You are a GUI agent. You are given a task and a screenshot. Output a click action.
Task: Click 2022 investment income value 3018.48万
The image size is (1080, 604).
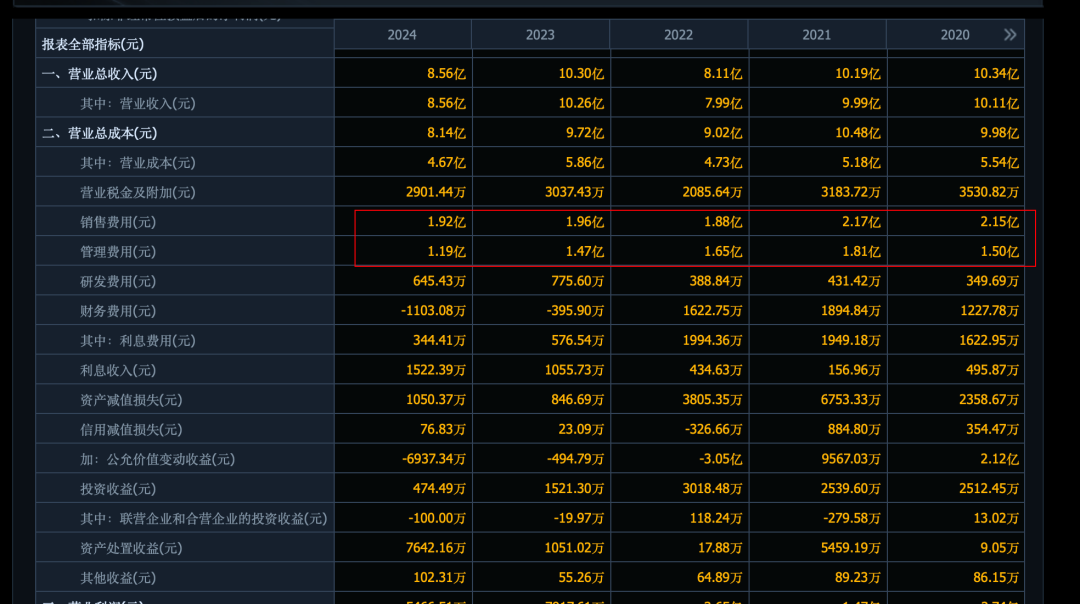712,488
